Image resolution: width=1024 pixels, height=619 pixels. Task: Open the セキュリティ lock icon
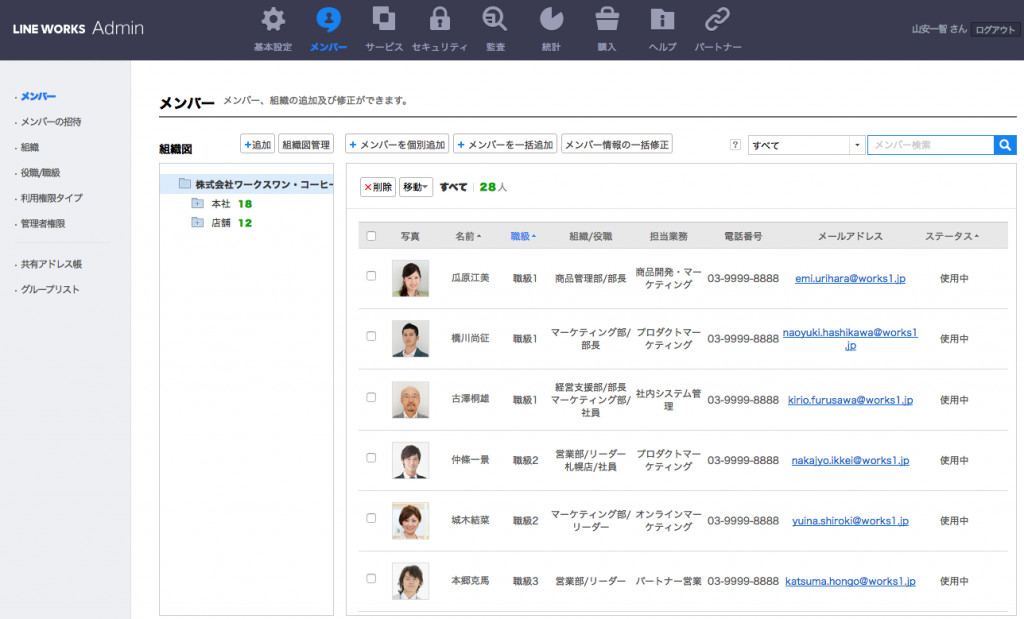(x=439, y=20)
